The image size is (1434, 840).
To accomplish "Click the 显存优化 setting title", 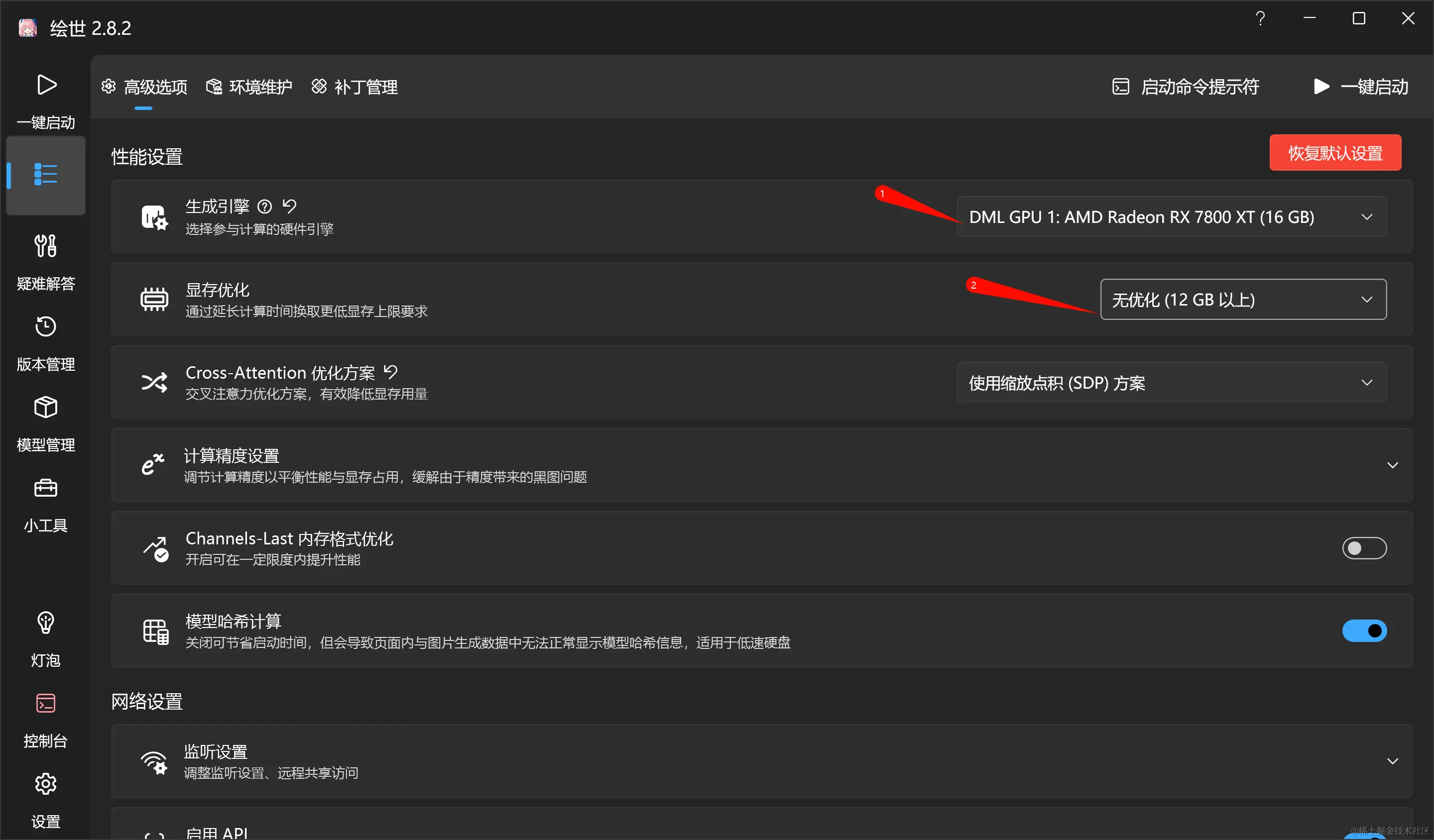I will (218, 290).
